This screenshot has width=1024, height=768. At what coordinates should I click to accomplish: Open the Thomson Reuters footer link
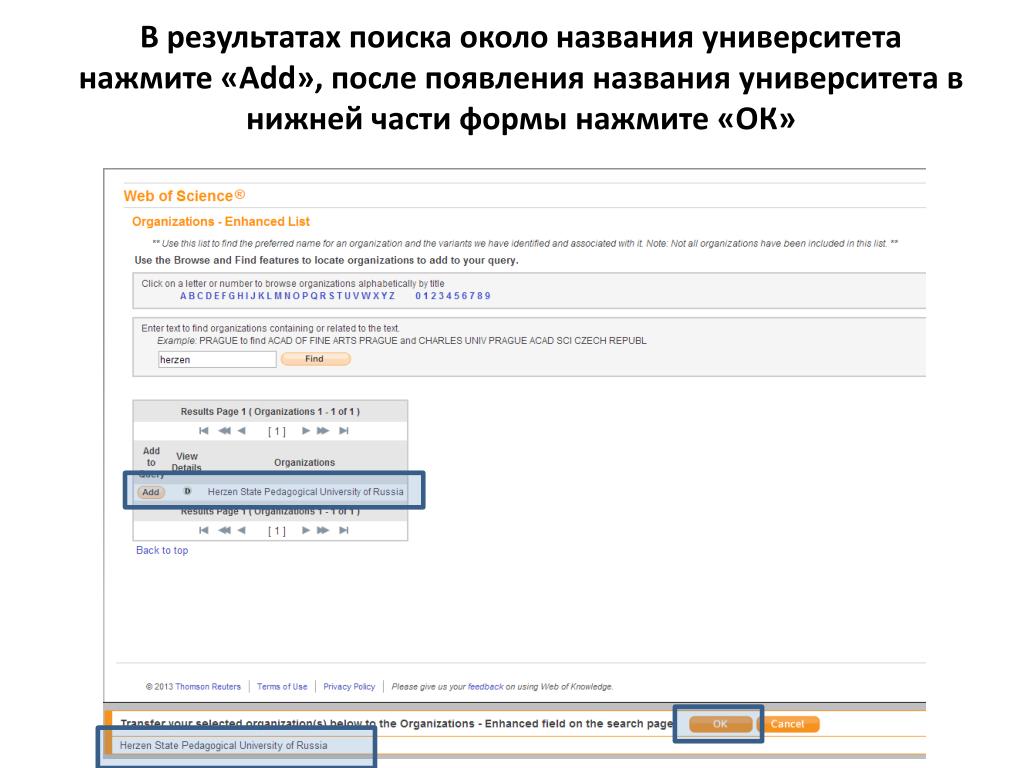[208, 686]
